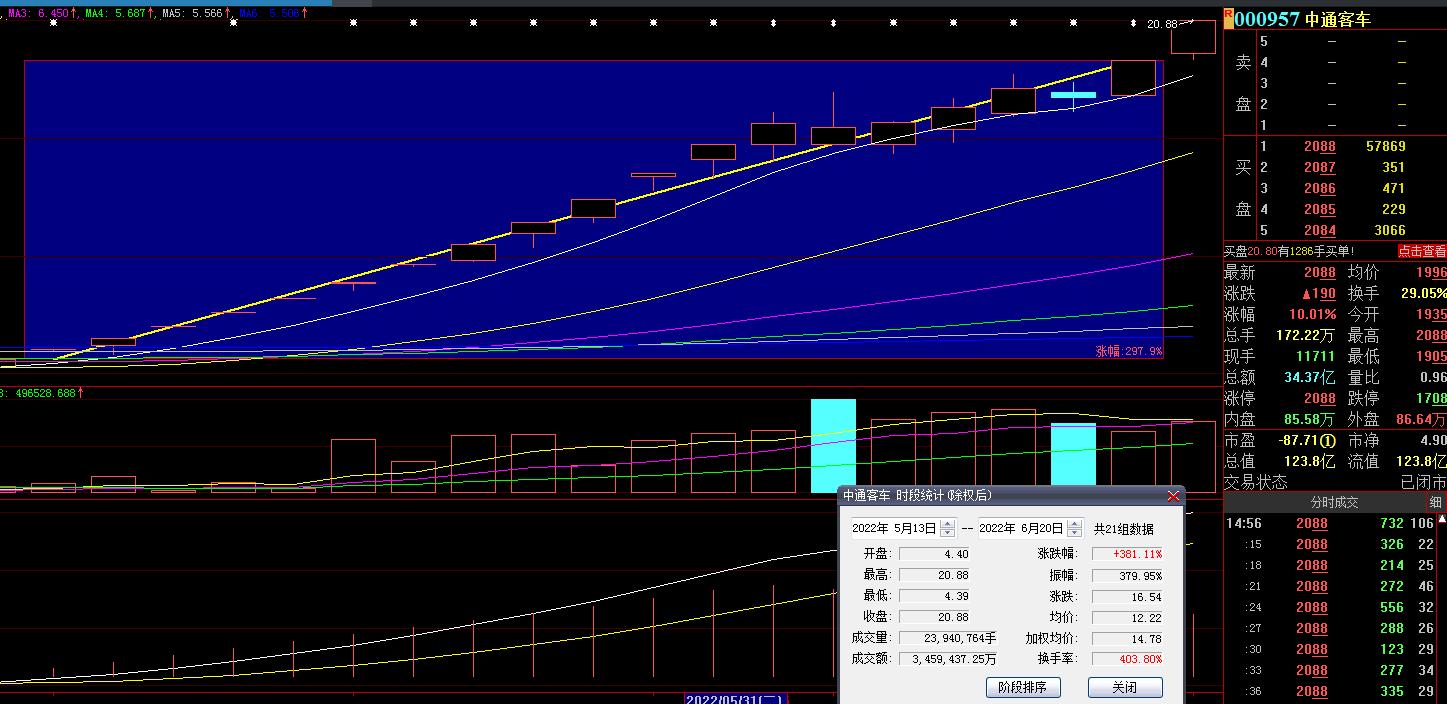
Task: Decrease end date with the down spinner arrow
Action: pos(1074,533)
